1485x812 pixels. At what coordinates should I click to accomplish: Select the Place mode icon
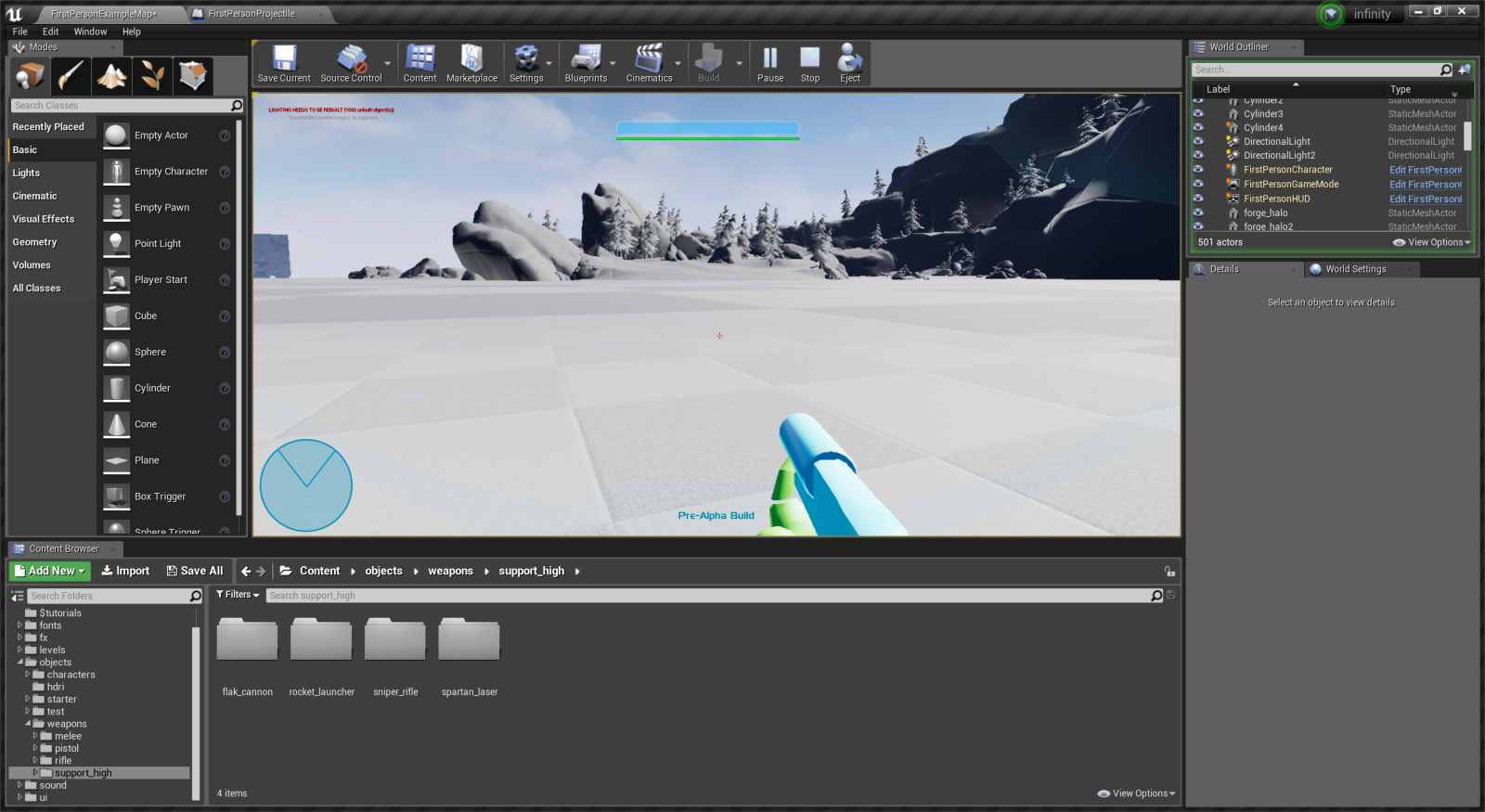(30, 76)
